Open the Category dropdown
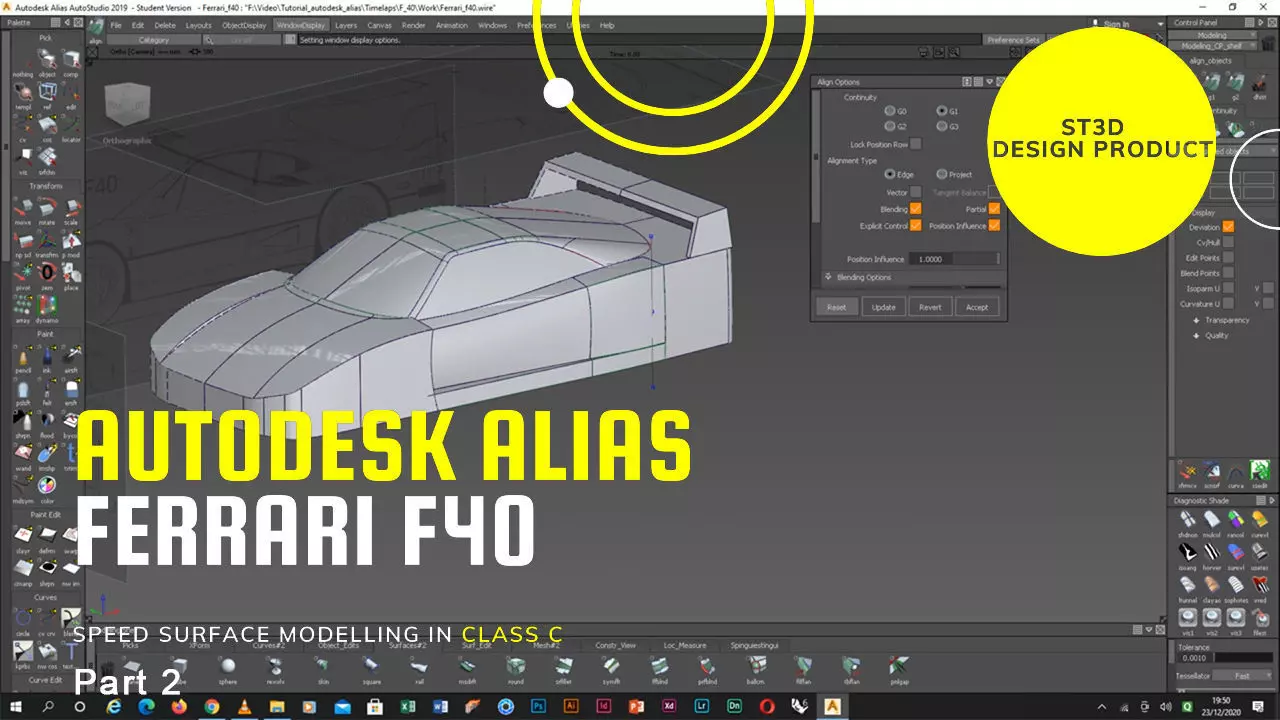 coord(154,40)
